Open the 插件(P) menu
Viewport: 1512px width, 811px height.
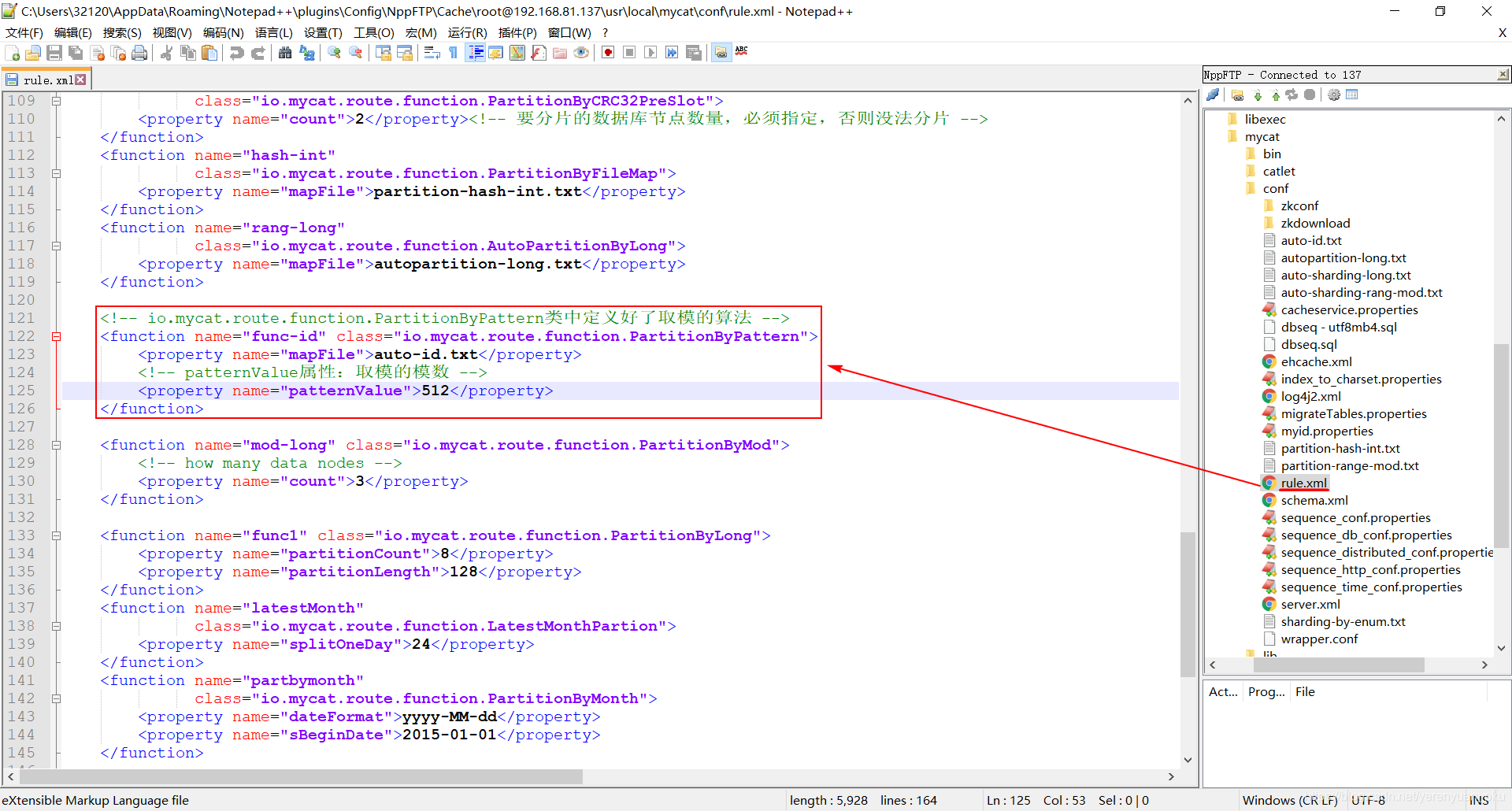click(x=517, y=32)
